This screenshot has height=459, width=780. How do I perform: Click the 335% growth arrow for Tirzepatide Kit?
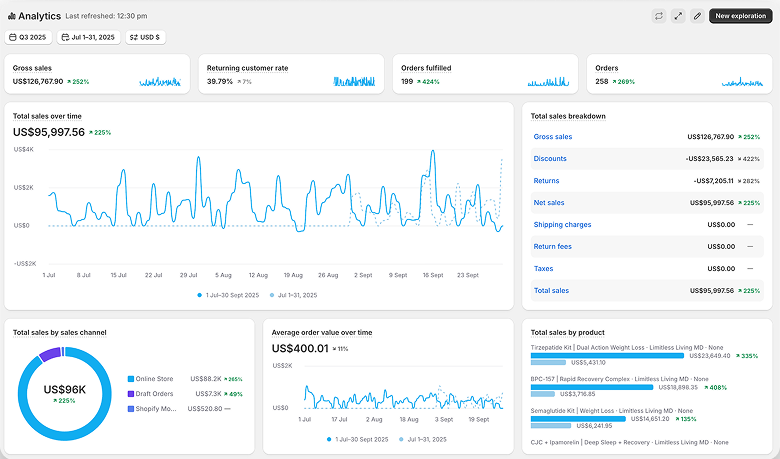[x=747, y=356]
